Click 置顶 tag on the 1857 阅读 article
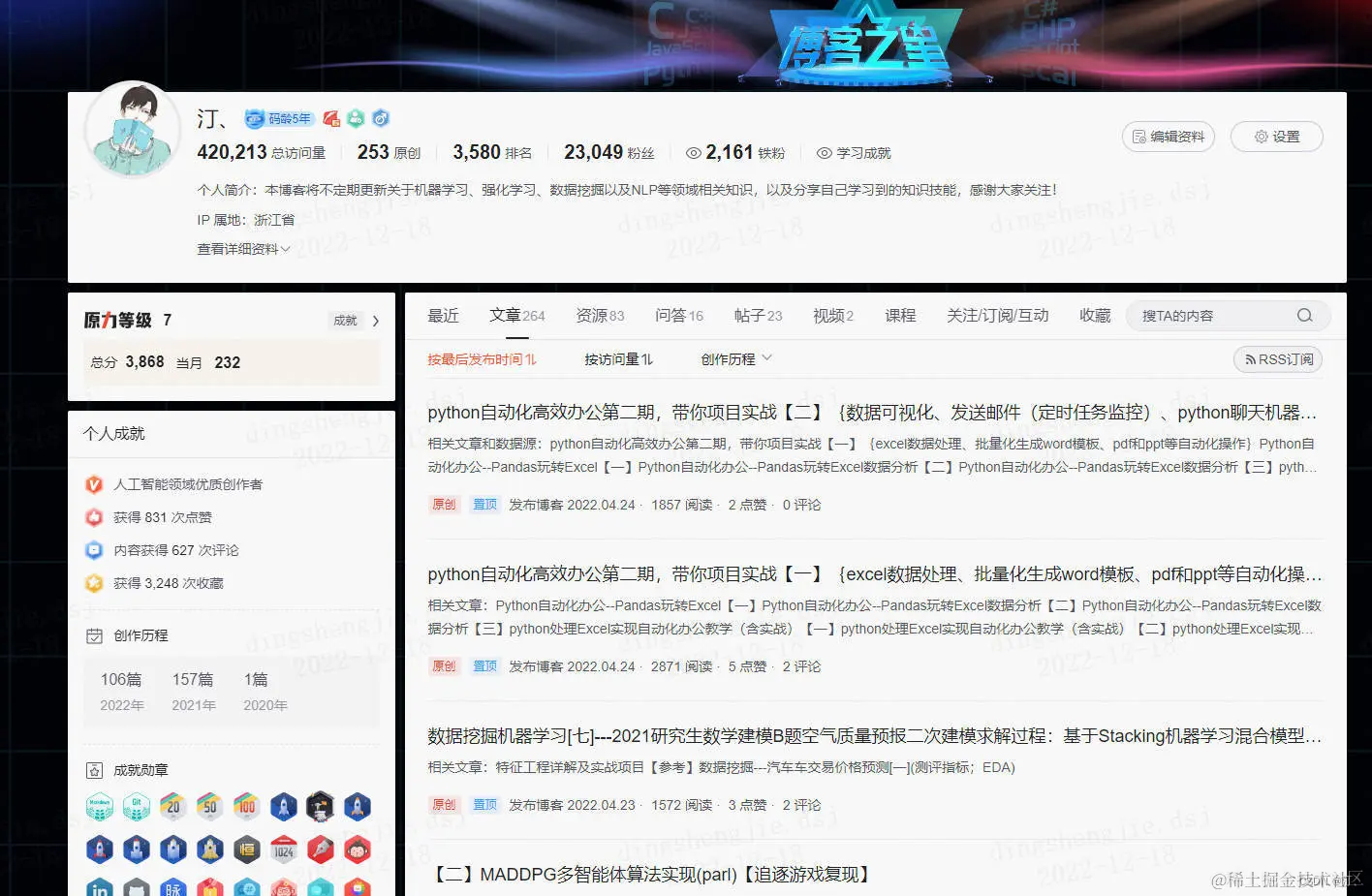The image size is (1372, 896). 484,505
